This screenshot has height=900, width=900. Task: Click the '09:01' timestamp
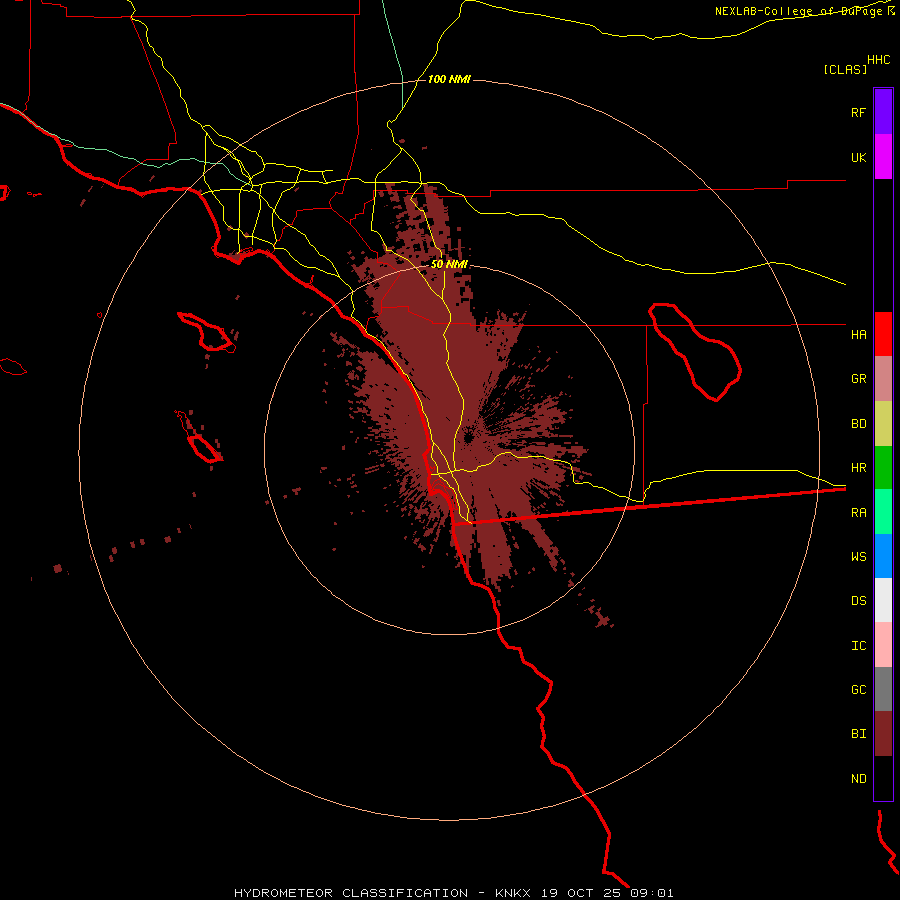coord(651,893)
